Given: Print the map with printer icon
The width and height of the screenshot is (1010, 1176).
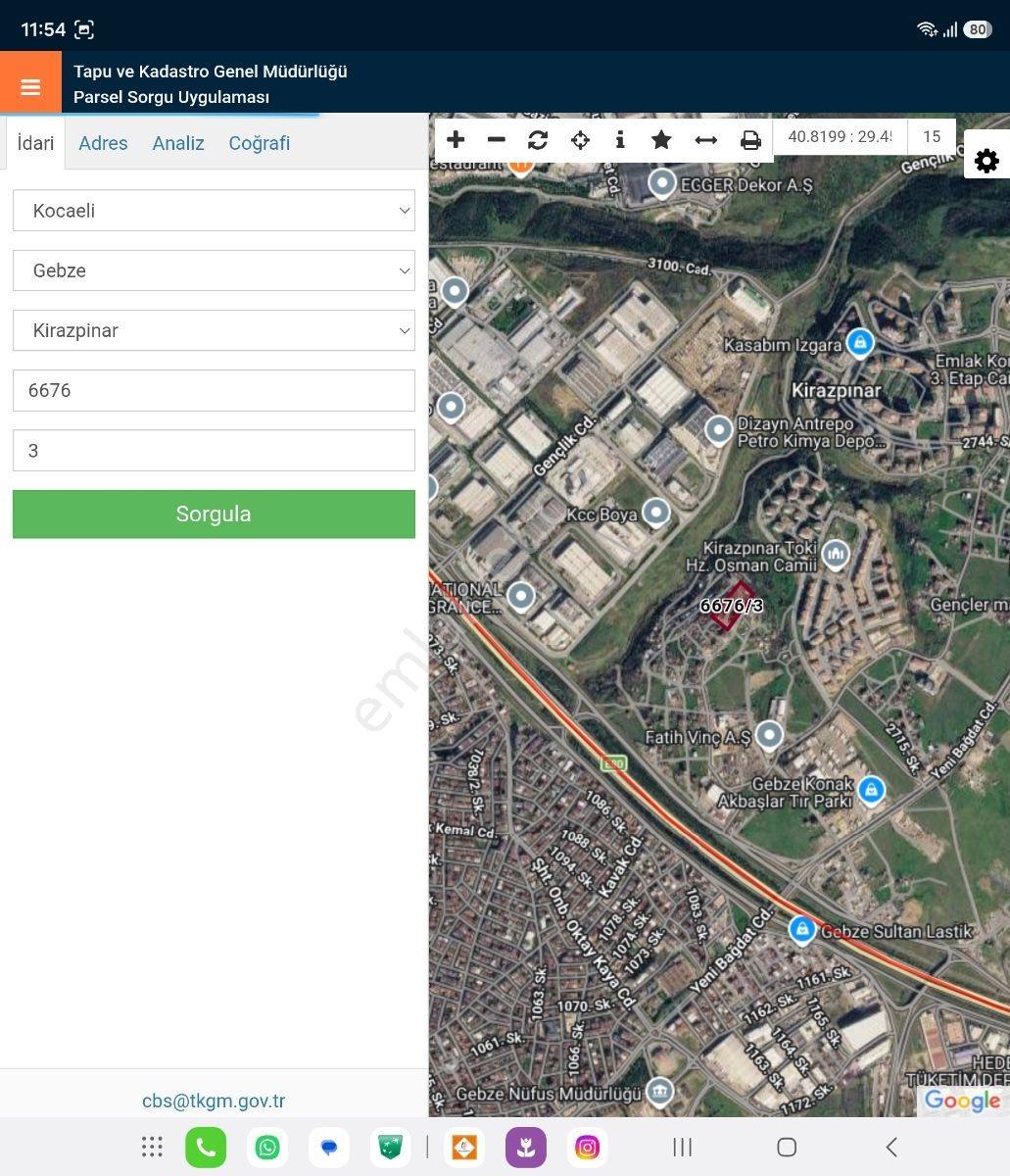Looking at the screenshot, I should pyautogui.click(x=750, y=139).
